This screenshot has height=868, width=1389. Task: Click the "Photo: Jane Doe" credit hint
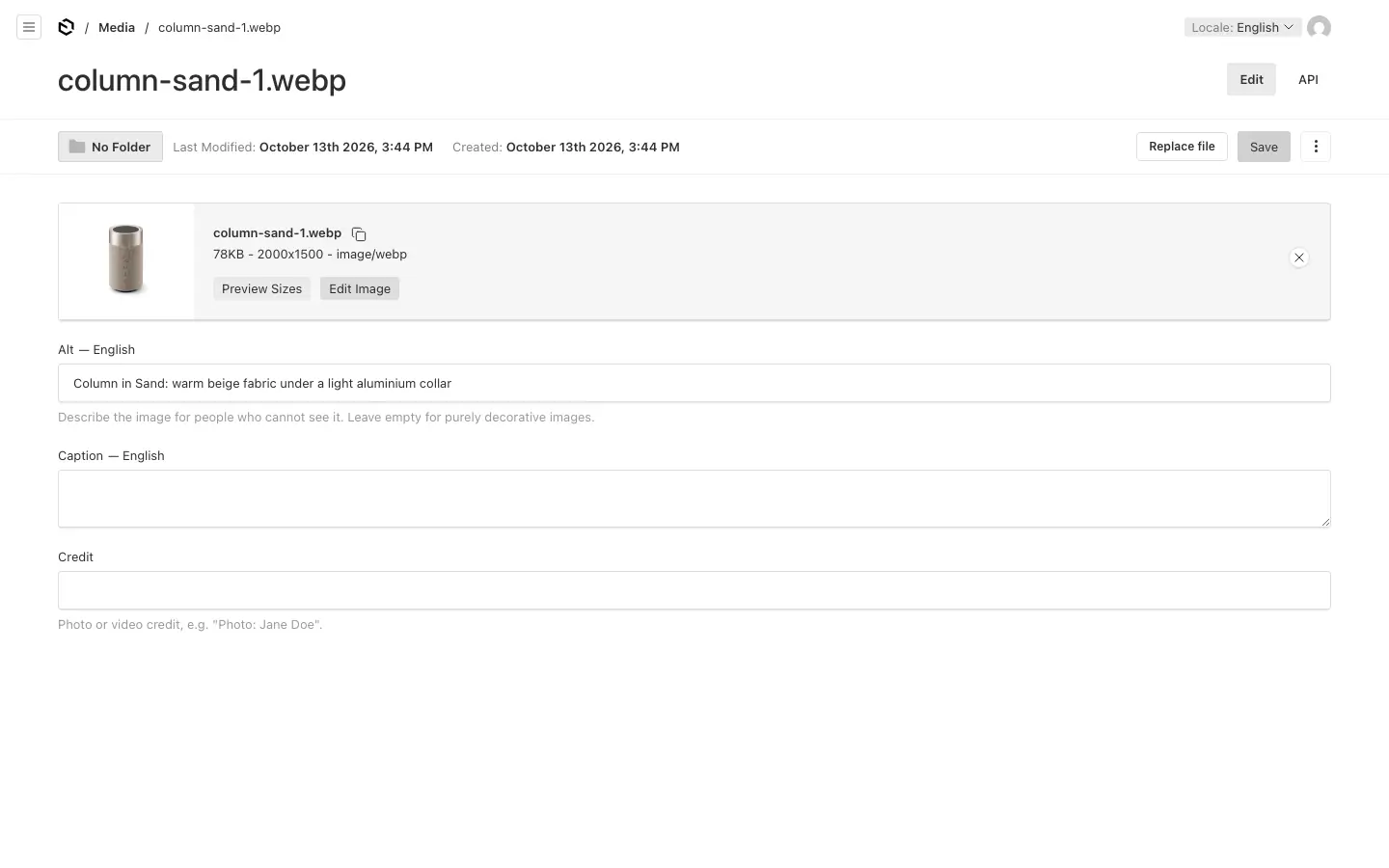click(x=190, y=625)
